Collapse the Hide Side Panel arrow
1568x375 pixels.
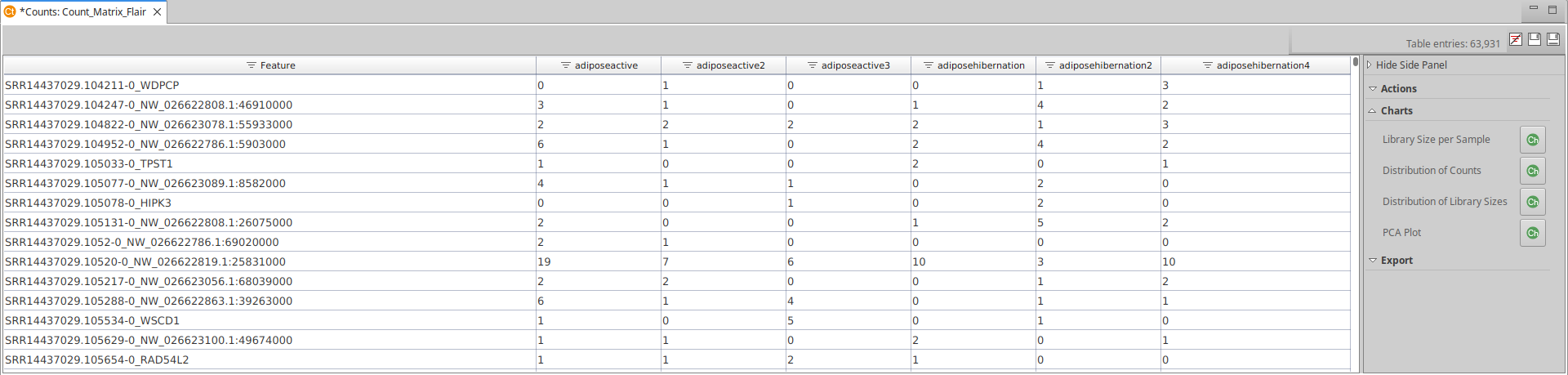1370,65
